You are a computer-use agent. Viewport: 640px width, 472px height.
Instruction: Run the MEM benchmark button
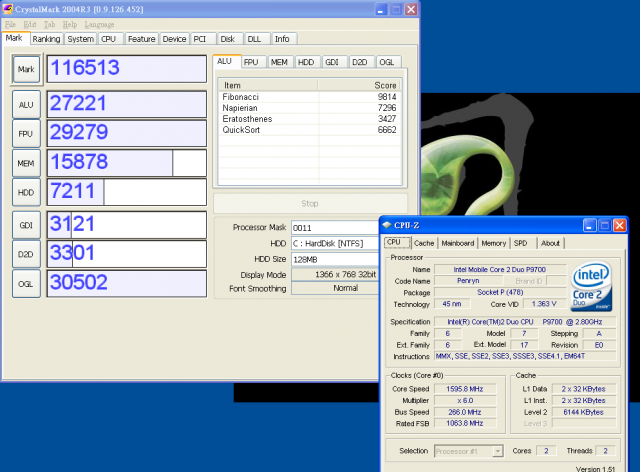tap(26, 163)
